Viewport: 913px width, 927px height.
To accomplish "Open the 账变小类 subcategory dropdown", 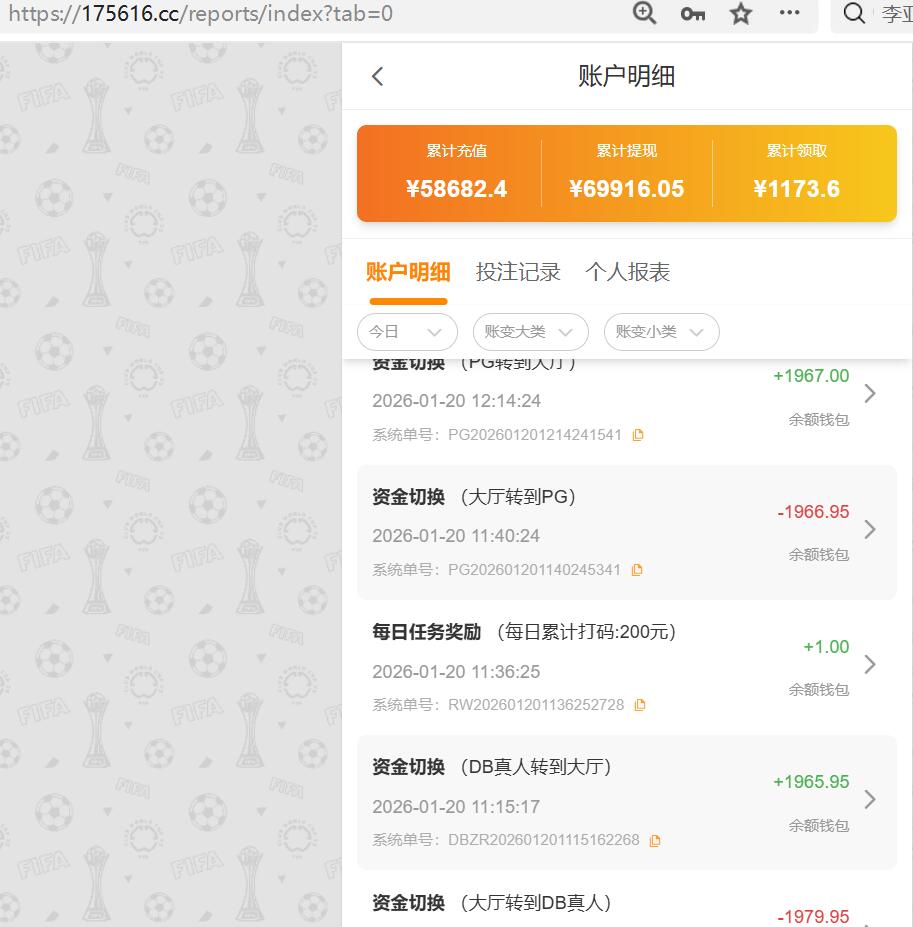I will 661,332.
